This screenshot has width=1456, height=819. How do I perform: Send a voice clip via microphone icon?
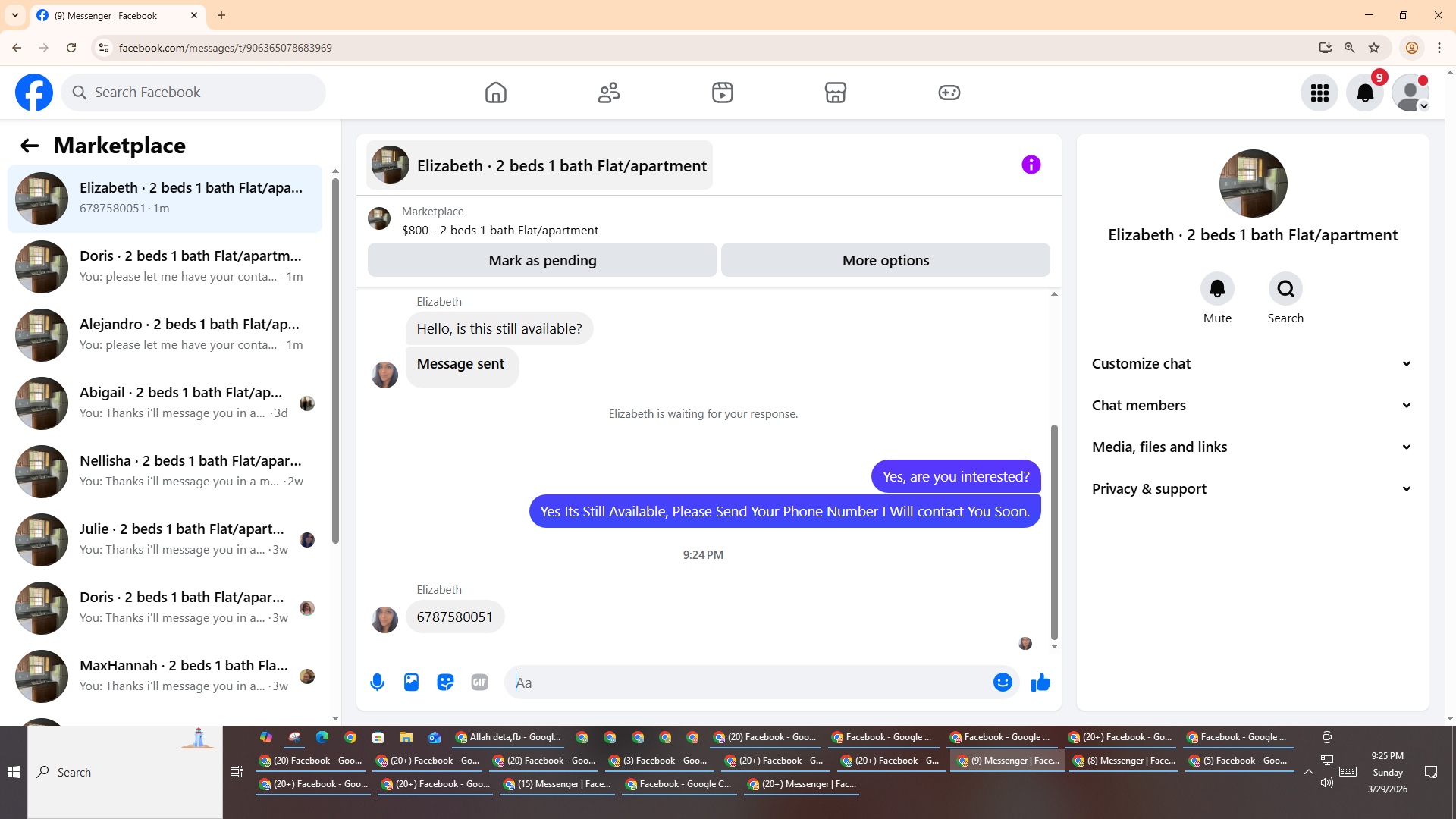point(377,682)
